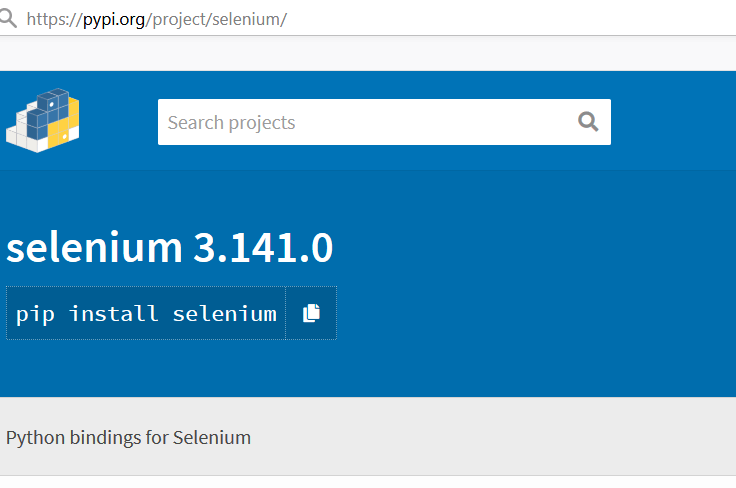Copy the pip install command to clipboard
Screen dimensions: 736x488
[x=311, y=313]
